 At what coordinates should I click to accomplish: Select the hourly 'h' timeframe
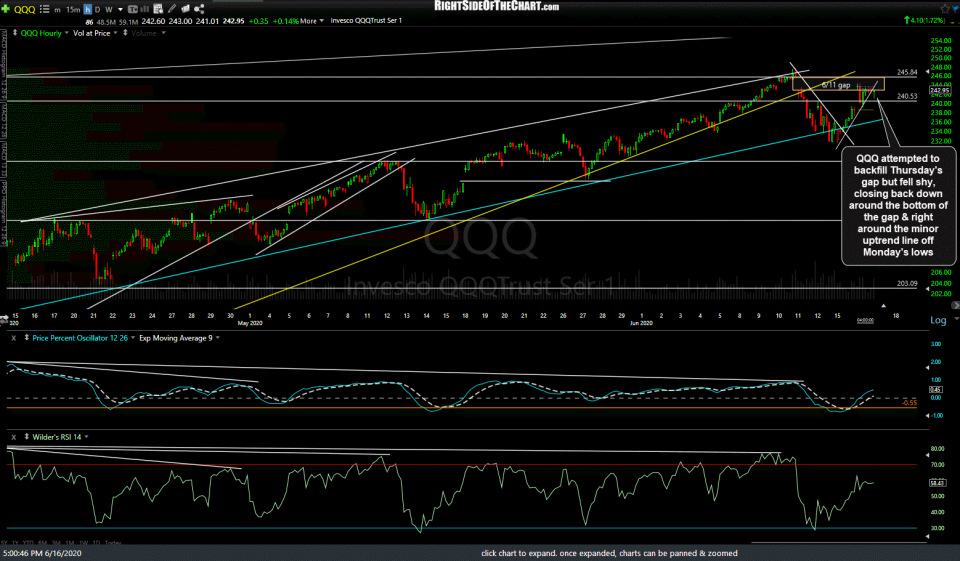[x=88, y=9]
